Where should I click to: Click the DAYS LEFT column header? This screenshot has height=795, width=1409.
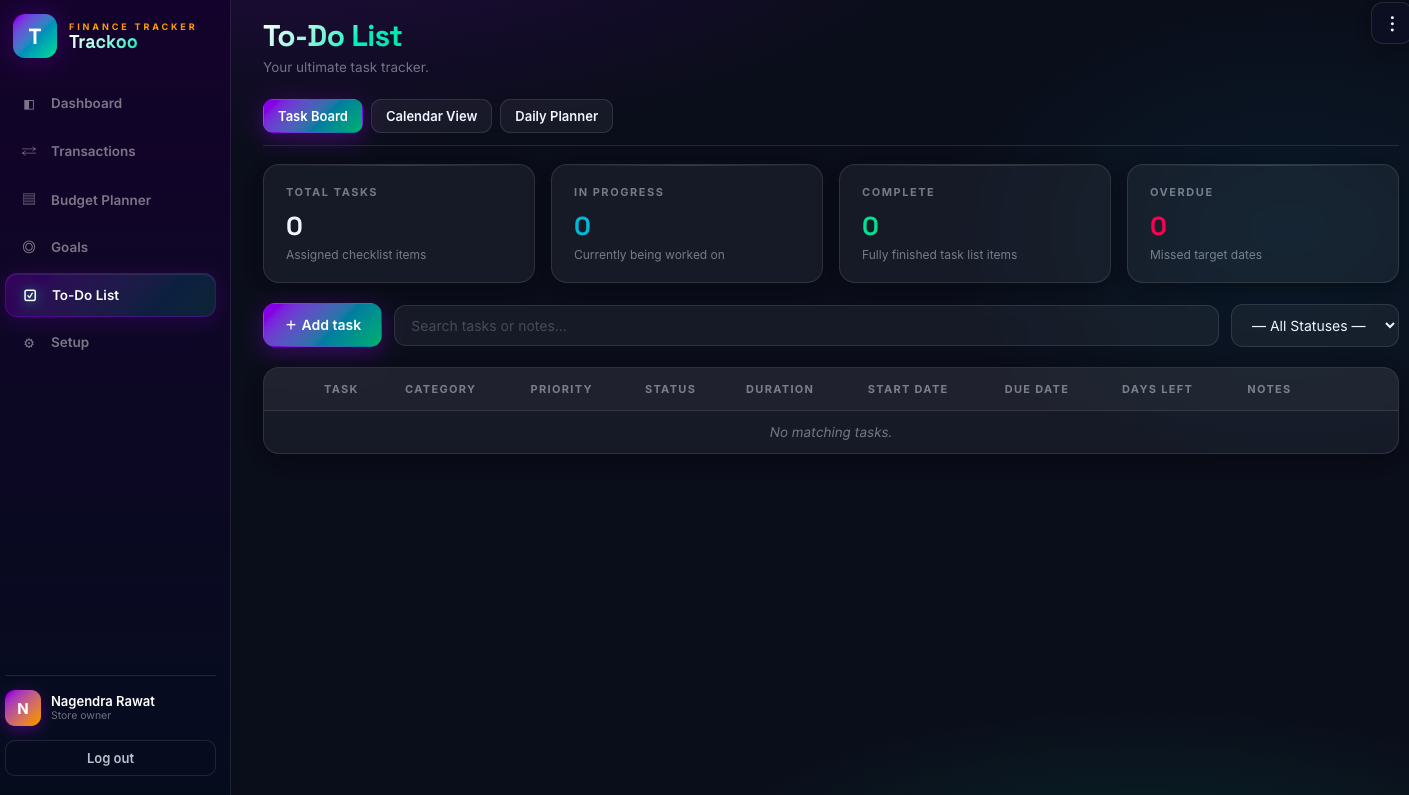pyautogui.click(x=1157, y=389)
